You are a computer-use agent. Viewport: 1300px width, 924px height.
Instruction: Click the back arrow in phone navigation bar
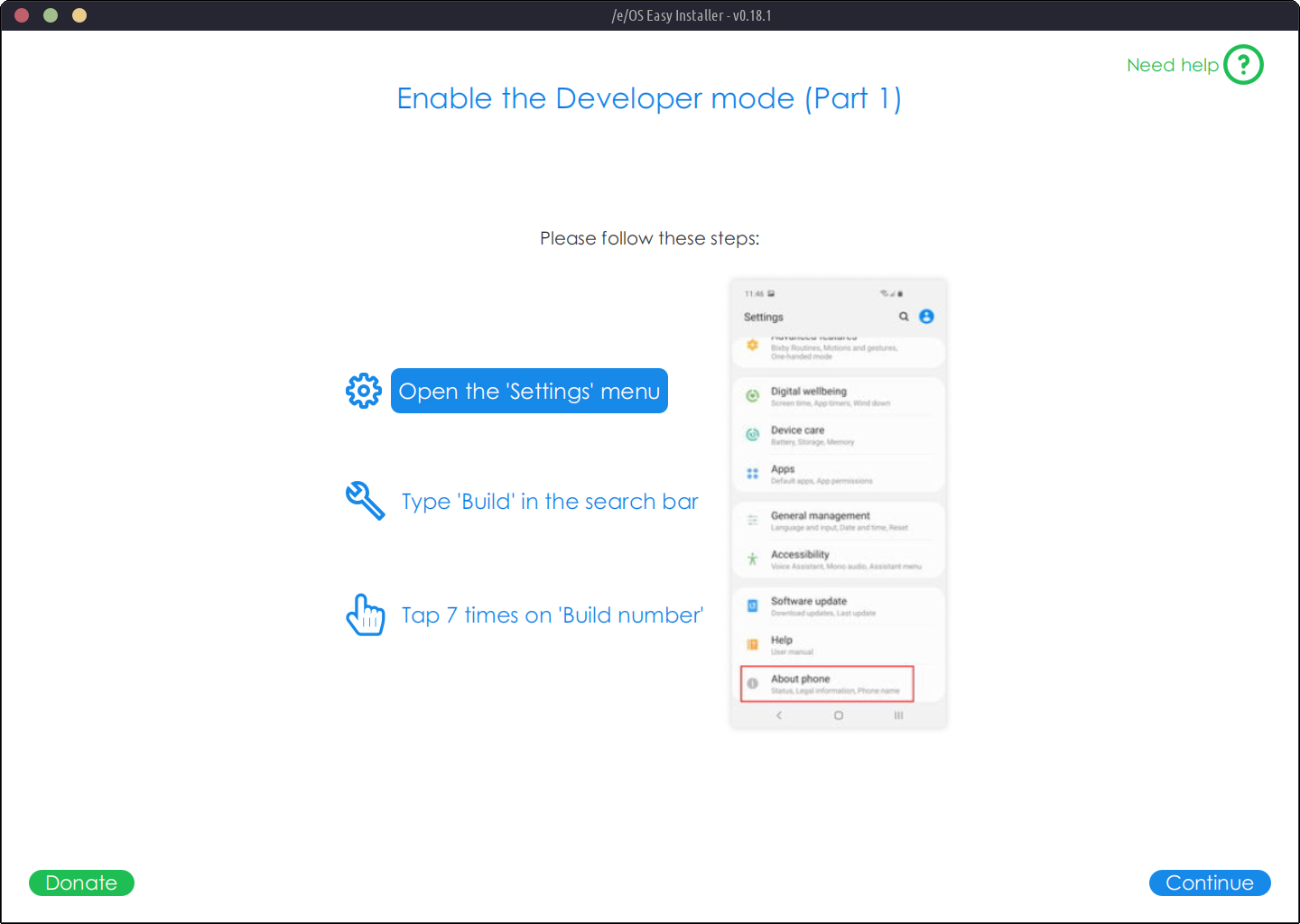point(779,716)
